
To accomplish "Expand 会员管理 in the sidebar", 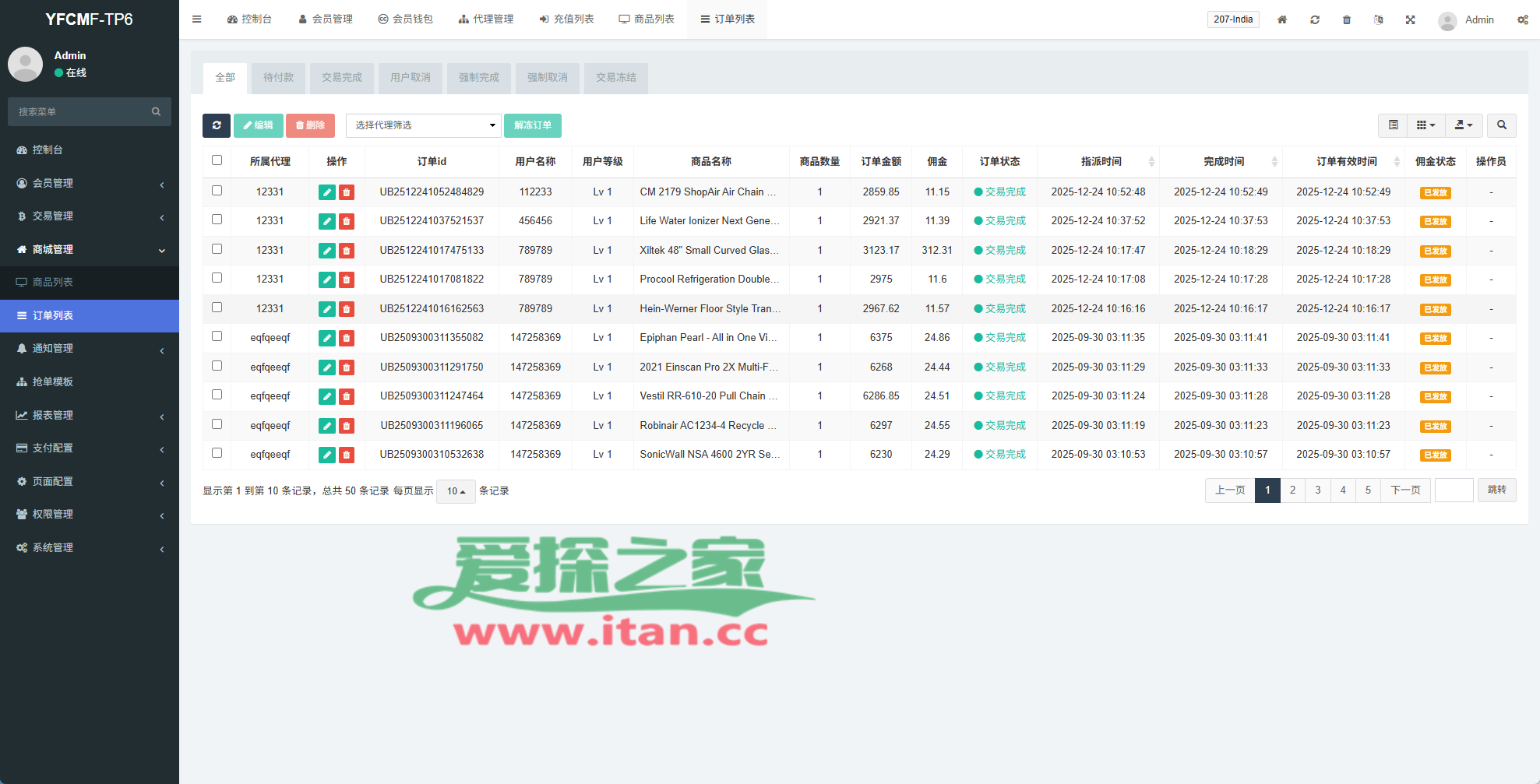I will tap(90, 183).
